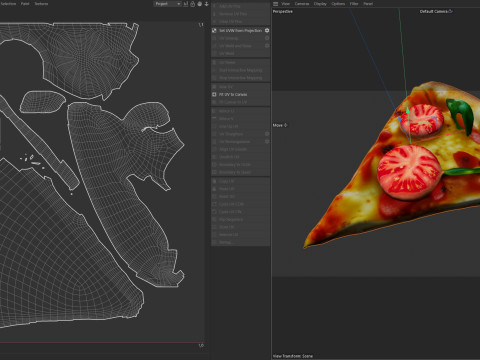The height and width of the screenshot is (360, 480).
Task: Open UV Rectangularize settings gear
Action: point(267,141)
